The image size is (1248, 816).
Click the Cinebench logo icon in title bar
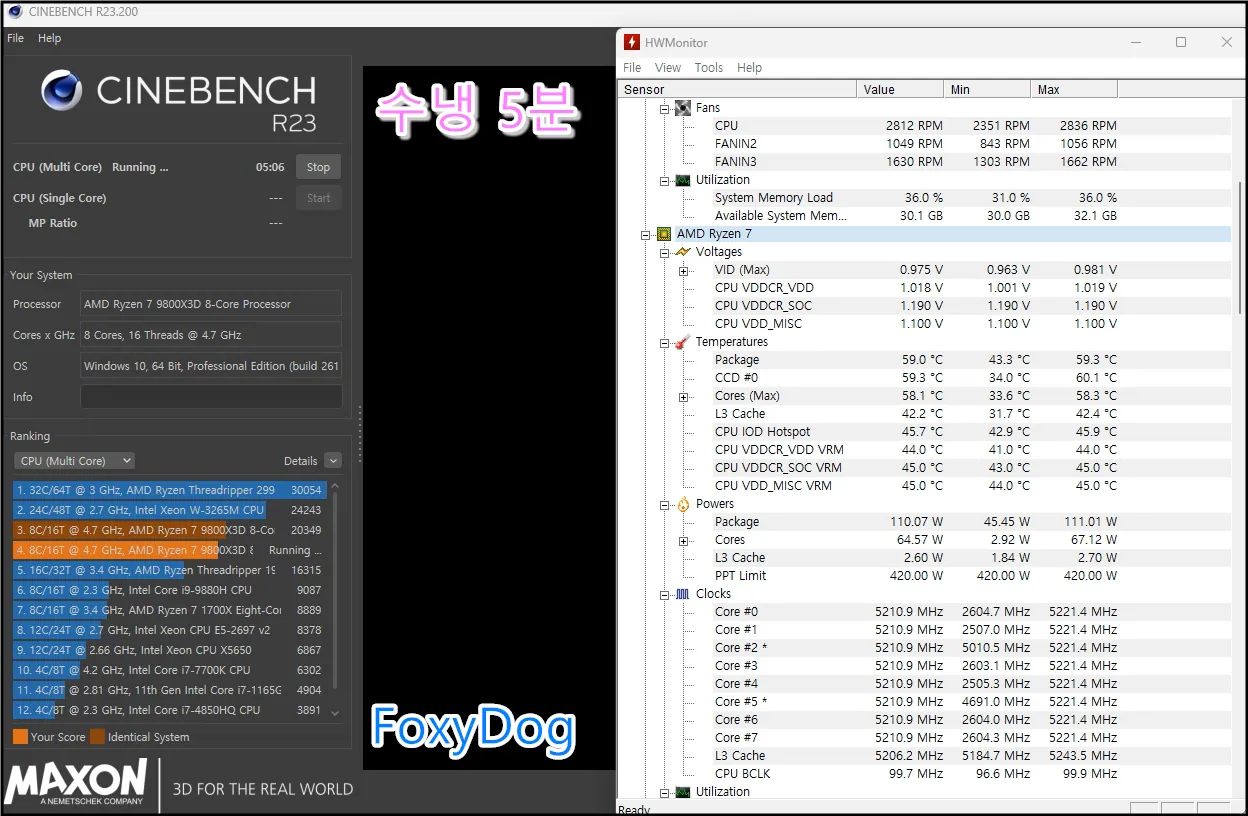pos(14,12)
